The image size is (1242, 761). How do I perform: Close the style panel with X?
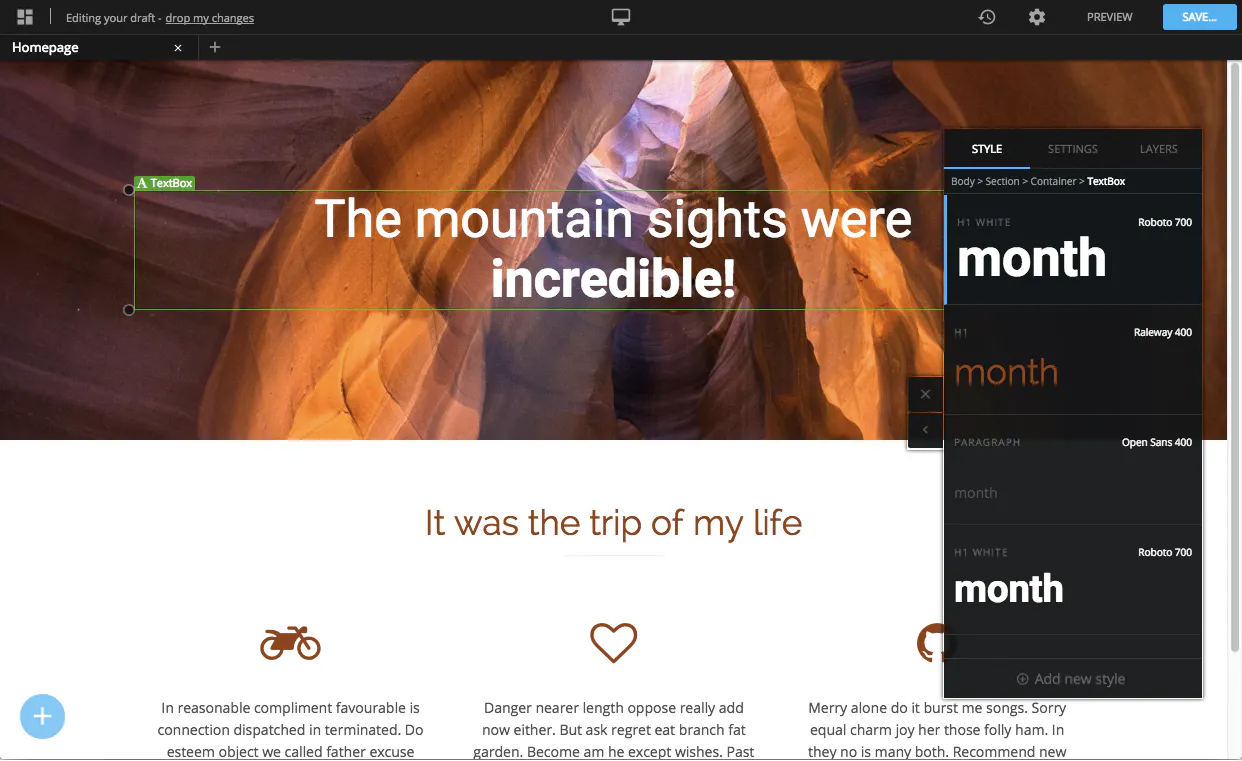pyautogui.click(x=925, y=394)
